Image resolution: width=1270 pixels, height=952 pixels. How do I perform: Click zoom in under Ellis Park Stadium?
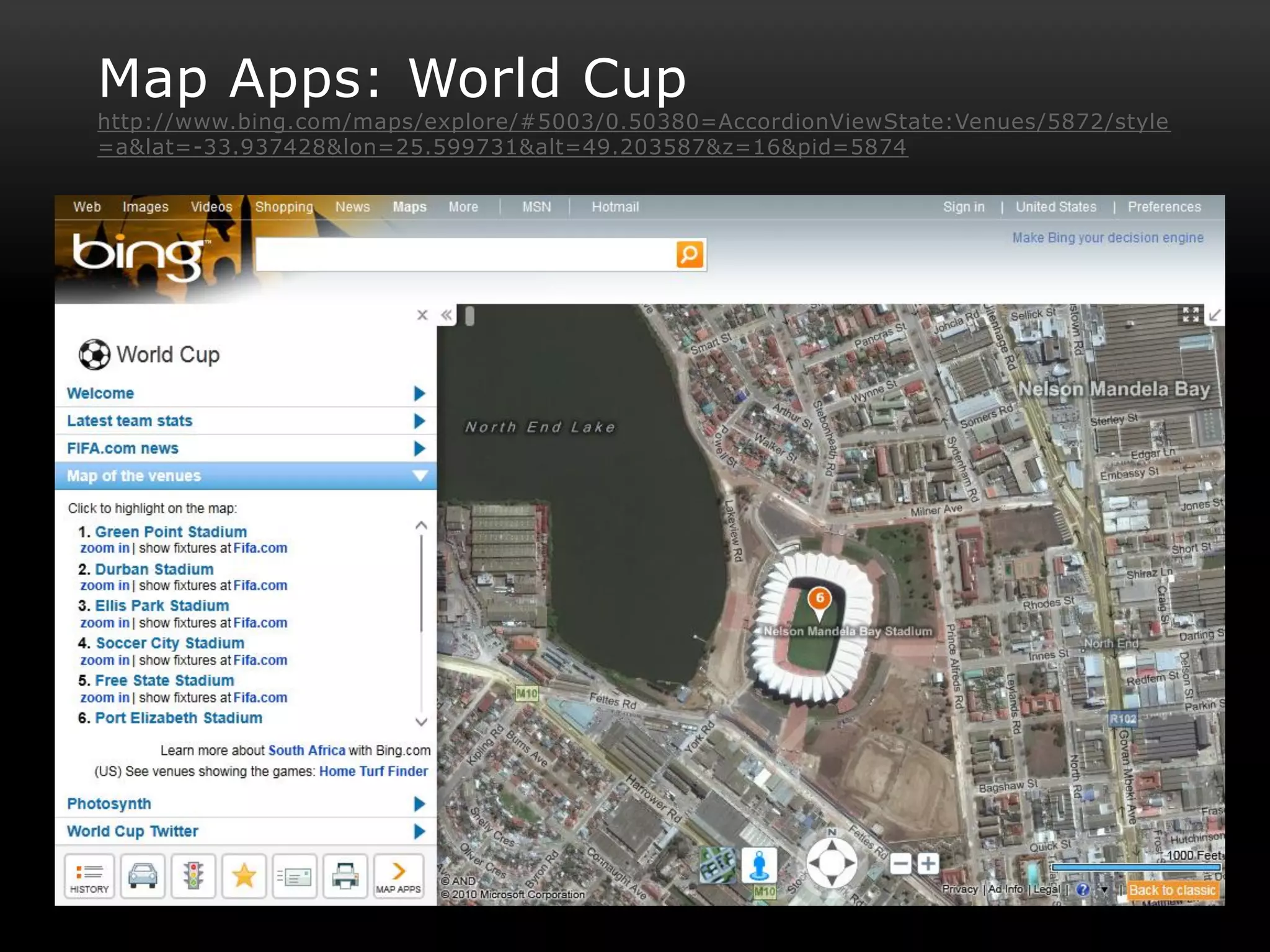105,623
